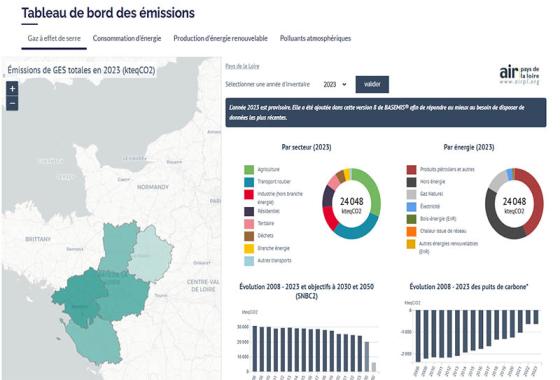
Task: Toggle the Électricité blue legend icon
Action: (x=411, y=206)
